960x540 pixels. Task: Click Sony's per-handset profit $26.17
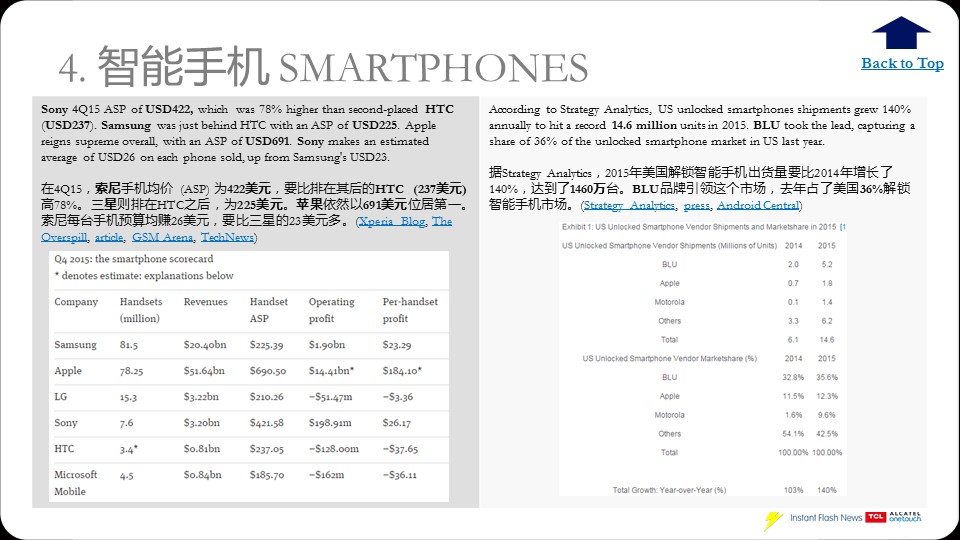pyautogui.click(x=397, y=423)
